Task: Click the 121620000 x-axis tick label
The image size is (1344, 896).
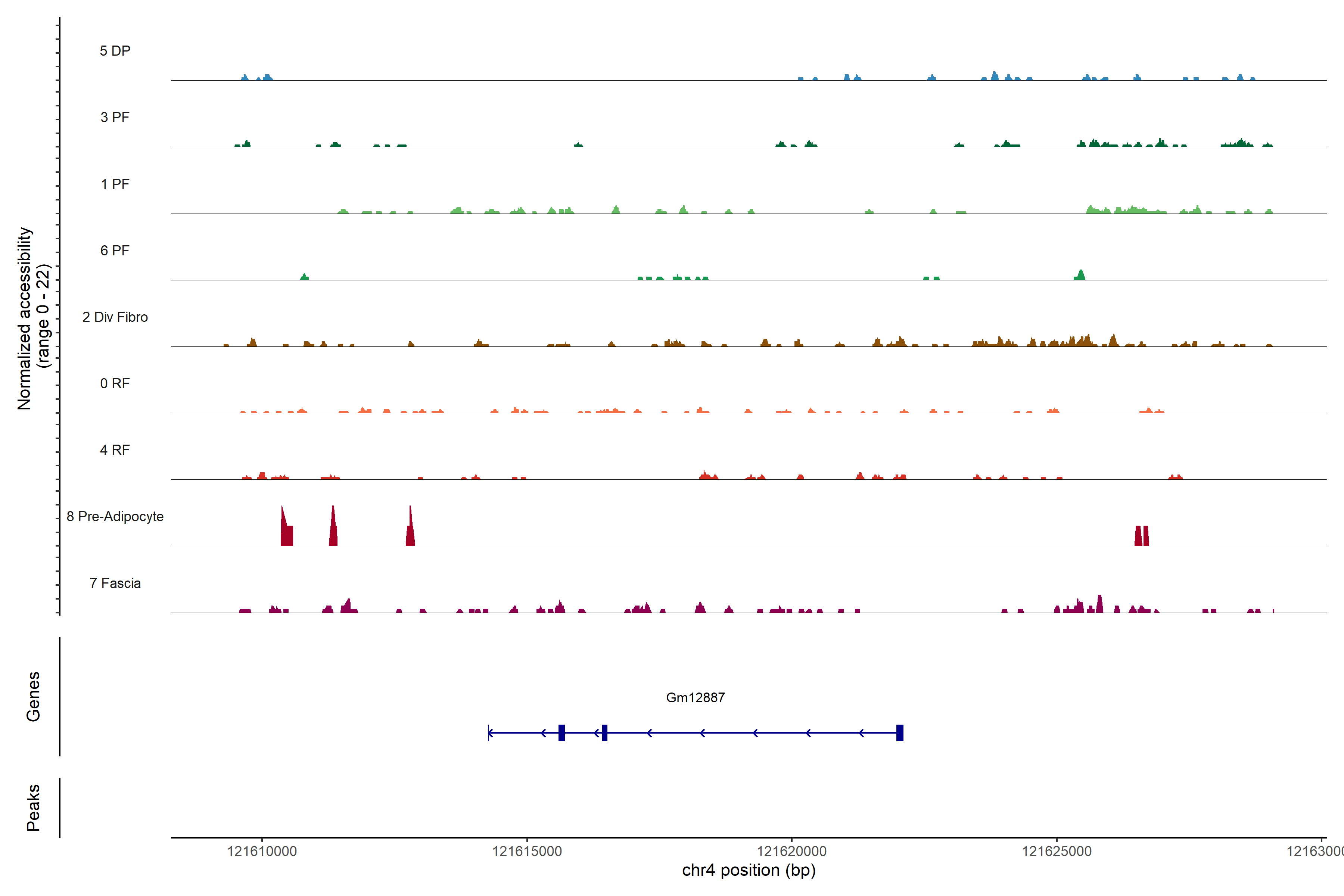Action: coord(791,852)
